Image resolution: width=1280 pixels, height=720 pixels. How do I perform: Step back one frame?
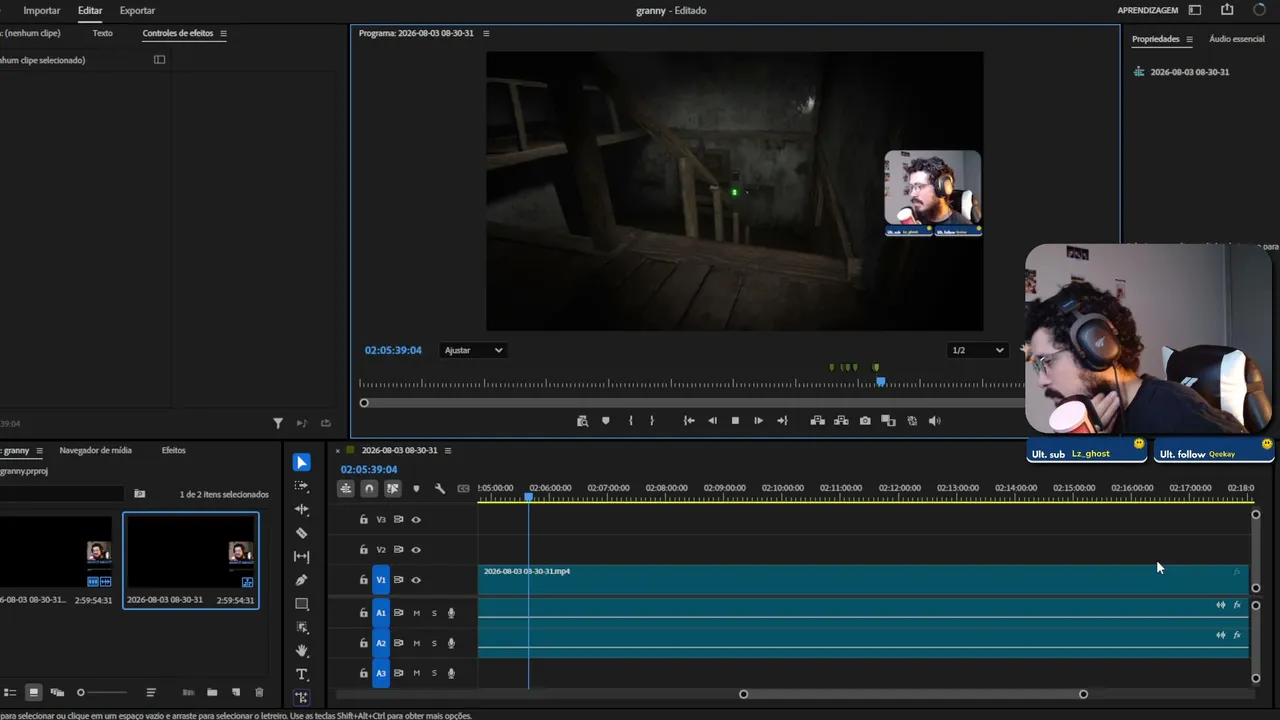pyautogui.click(x=712, y=421)
